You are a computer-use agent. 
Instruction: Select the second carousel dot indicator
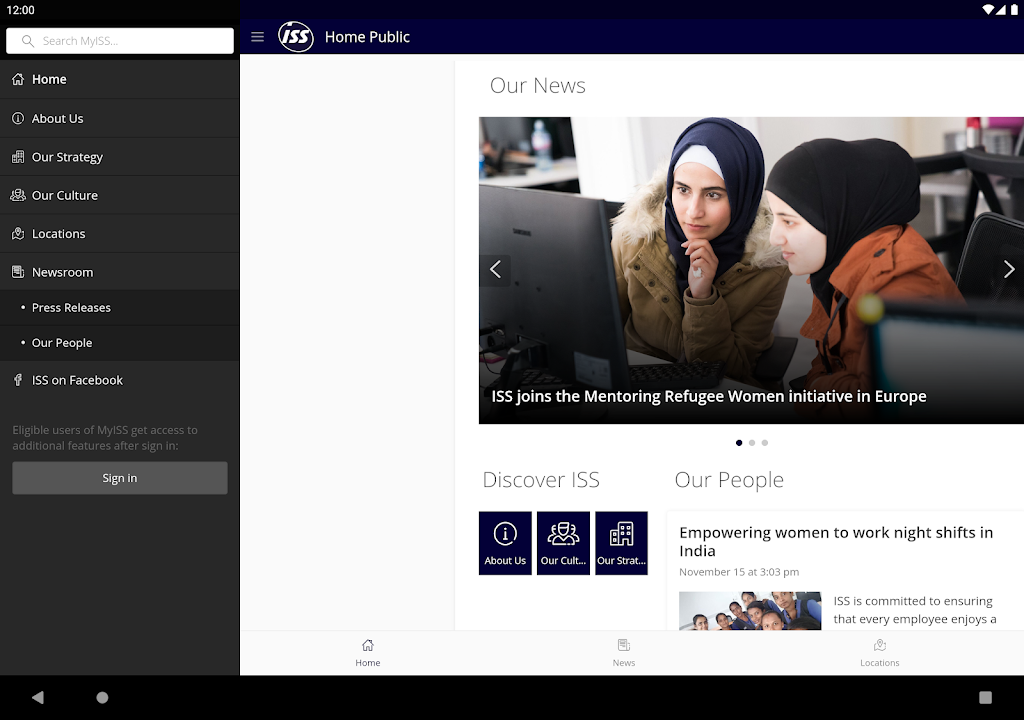[x=752, y=442]
